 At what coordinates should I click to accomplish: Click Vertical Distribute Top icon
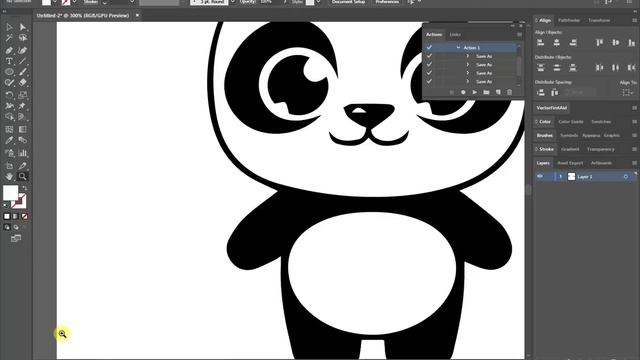(x=540, y=68)
